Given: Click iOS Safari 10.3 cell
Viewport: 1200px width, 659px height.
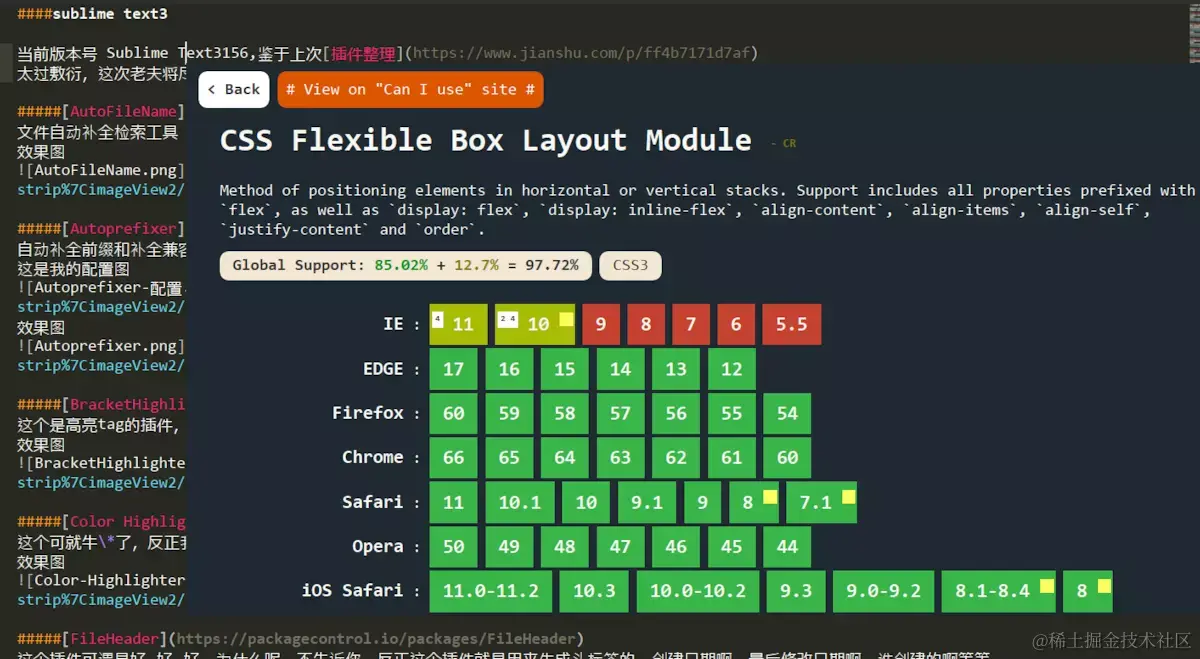Looking at the screenshot, I should click(594, 591).
